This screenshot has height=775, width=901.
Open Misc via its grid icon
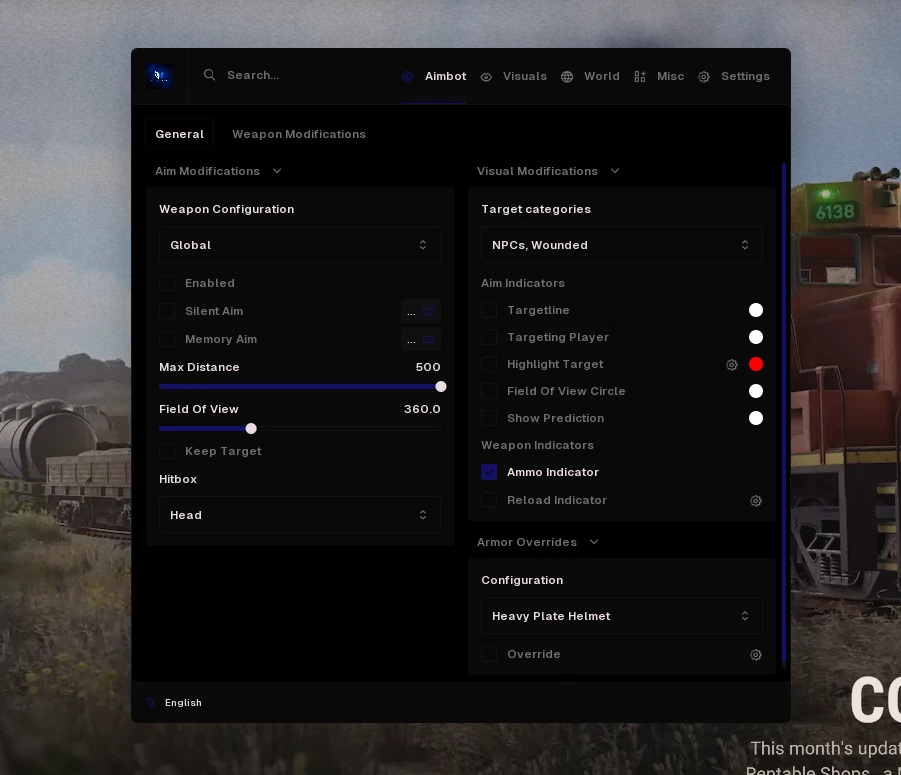[640, 77]
